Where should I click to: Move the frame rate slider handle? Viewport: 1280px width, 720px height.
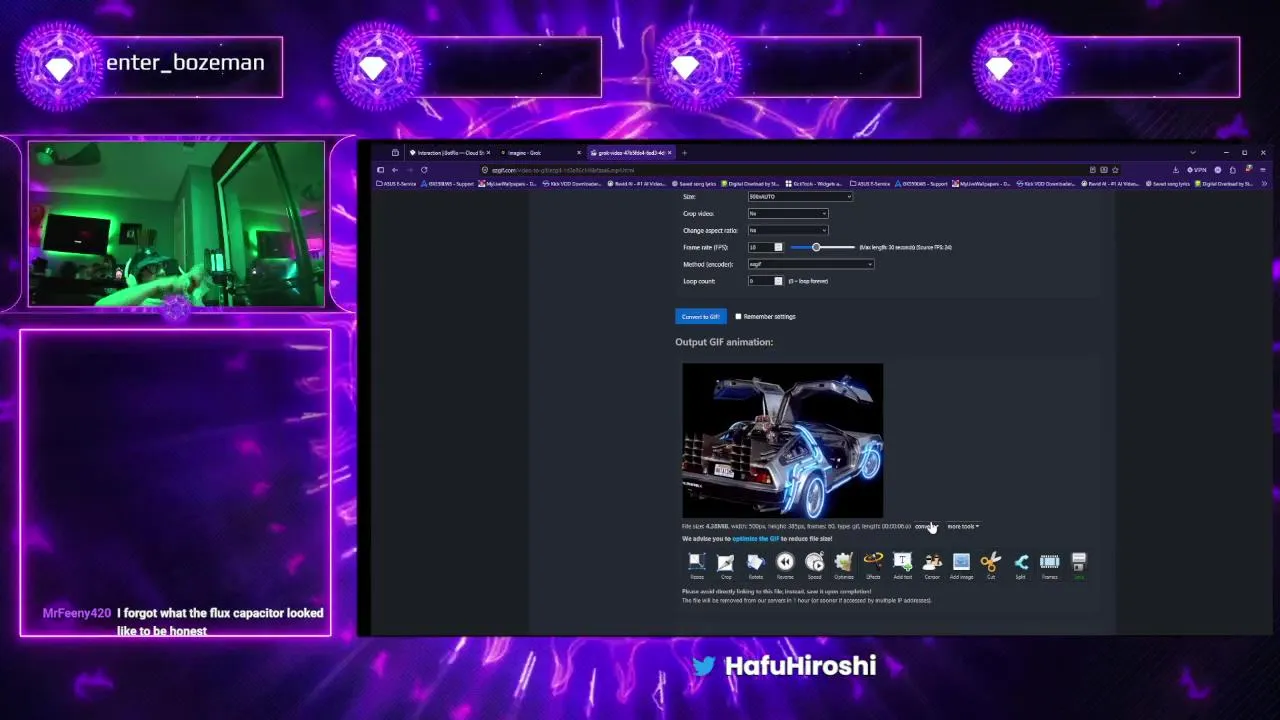coord(816,247)
